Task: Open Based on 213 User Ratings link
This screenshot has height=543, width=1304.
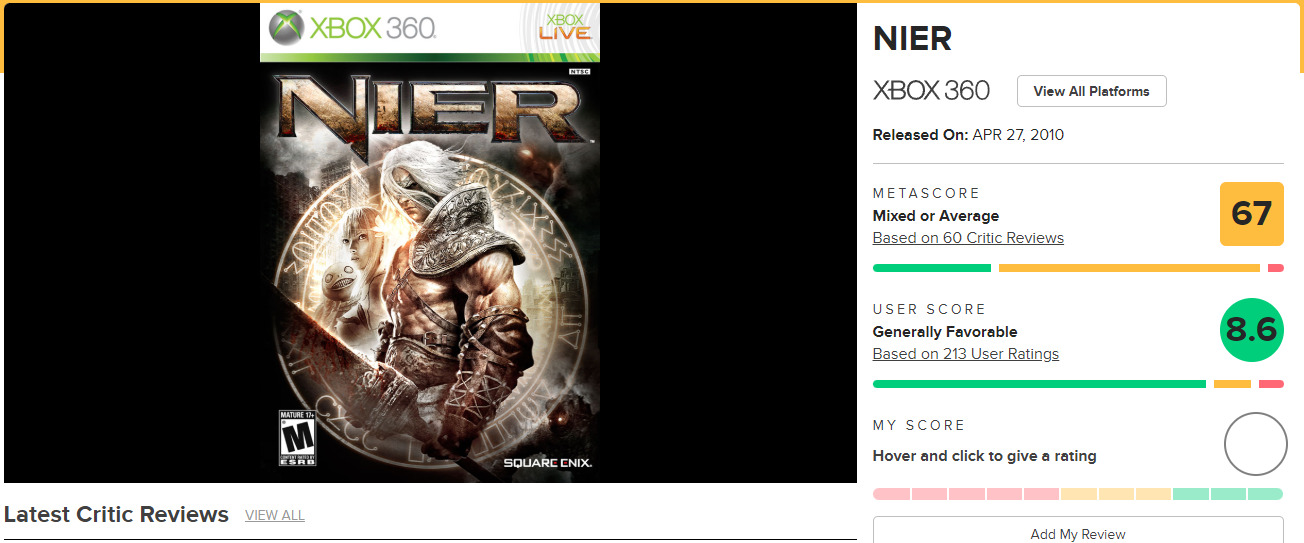Action: (966, 354)
